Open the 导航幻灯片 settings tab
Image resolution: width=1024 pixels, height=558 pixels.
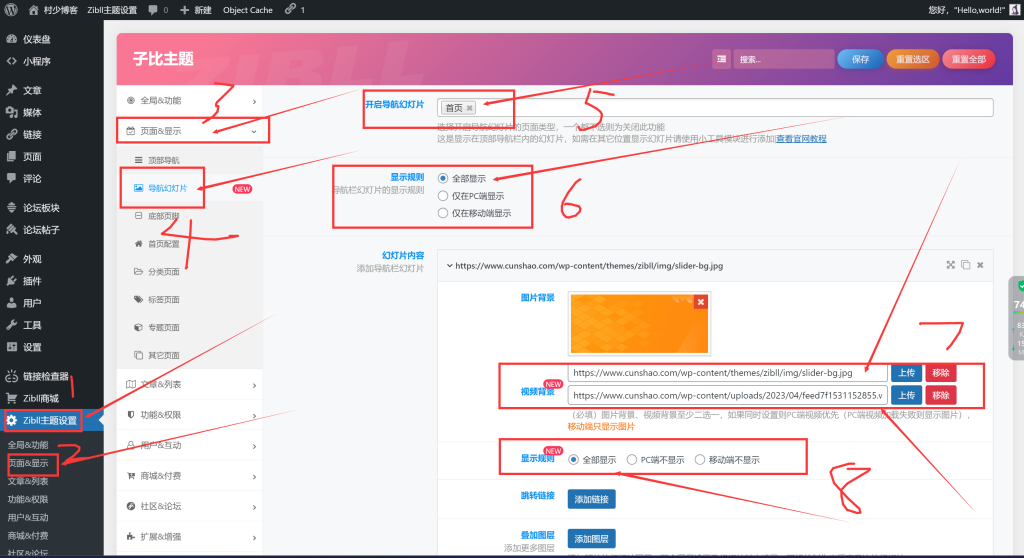tap(189, 188)
